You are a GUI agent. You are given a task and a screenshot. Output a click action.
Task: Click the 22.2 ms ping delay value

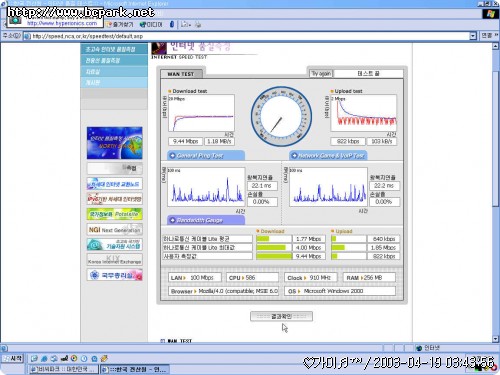385,186
